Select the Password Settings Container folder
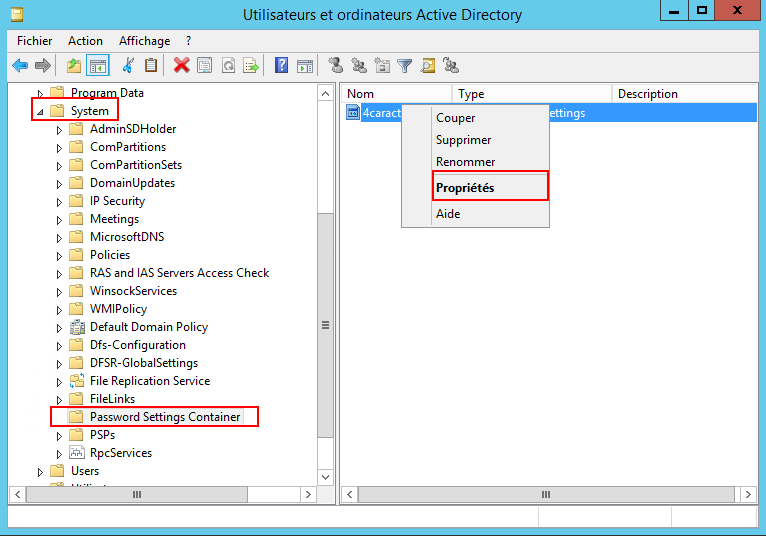This screenshot has height=536, width=766. (x=164, y=417)
